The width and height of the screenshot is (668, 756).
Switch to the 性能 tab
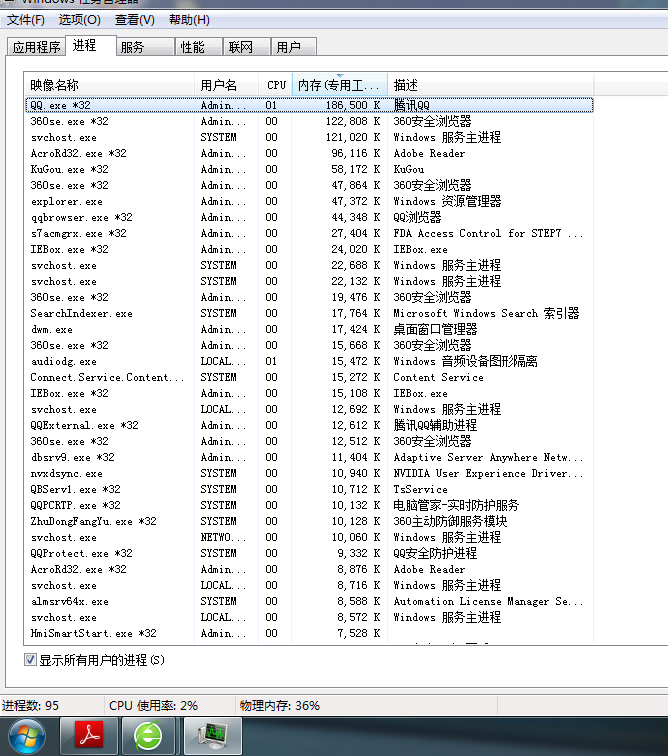tap(199, 47)
